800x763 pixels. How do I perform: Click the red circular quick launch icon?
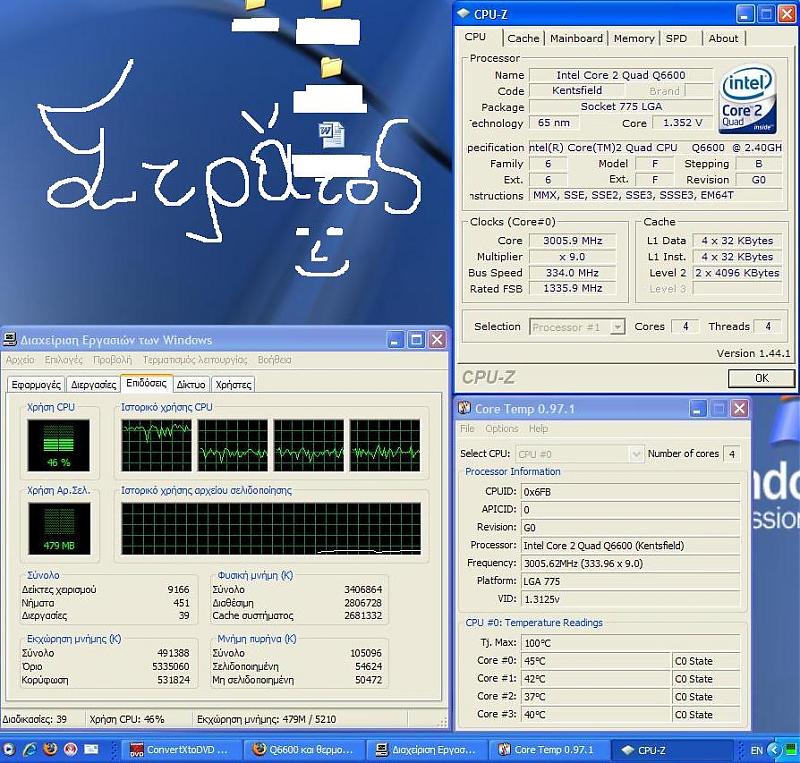[x=70, y=749]
